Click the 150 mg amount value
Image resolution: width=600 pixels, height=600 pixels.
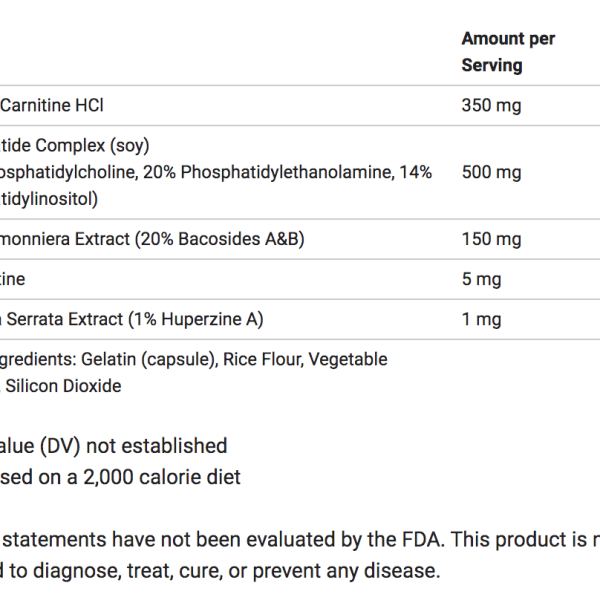491,239
